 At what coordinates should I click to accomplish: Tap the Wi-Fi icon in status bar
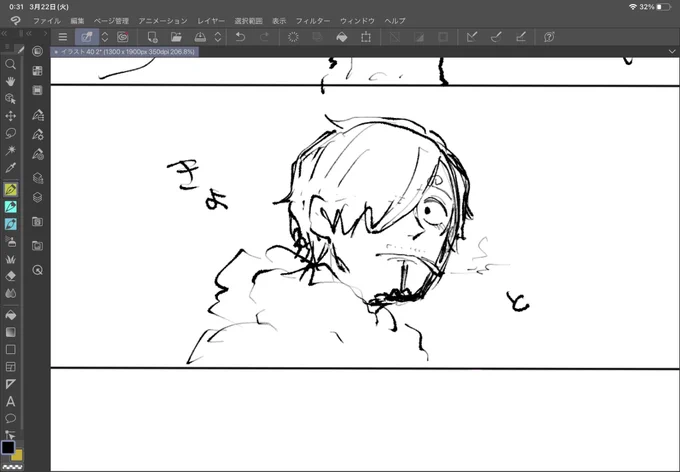coord(632,7)
